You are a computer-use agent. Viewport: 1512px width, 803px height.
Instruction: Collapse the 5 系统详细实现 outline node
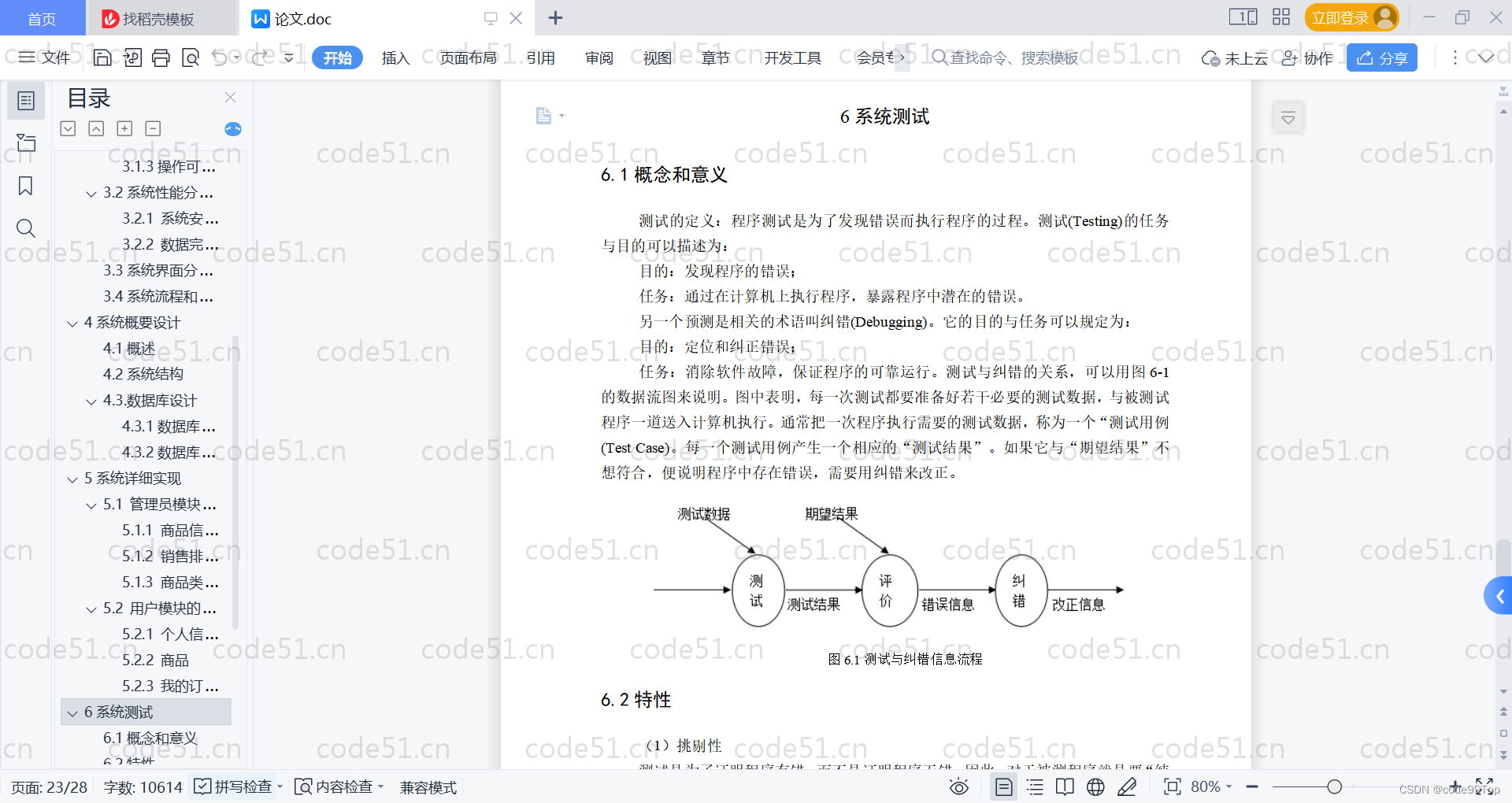click(x=72, y=479)
